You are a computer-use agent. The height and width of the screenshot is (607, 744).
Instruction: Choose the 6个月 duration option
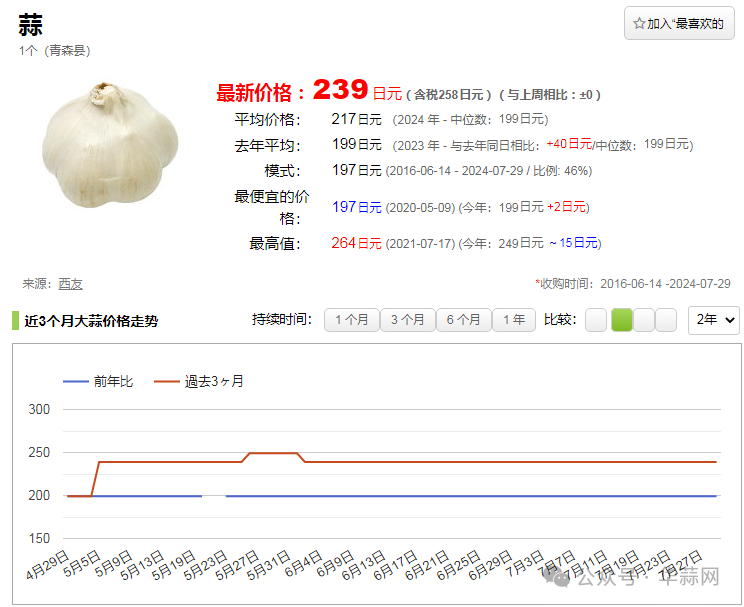463,320
